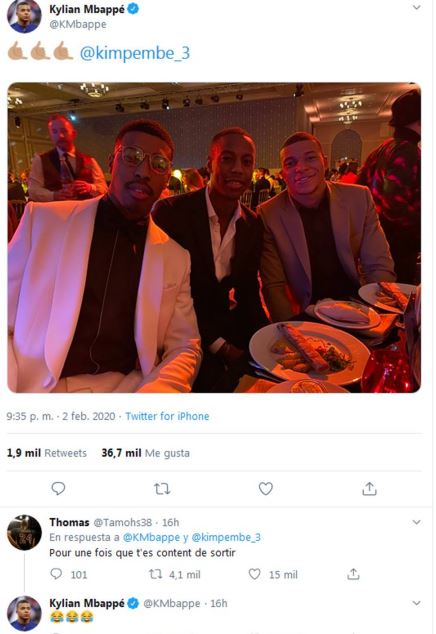Screen dimensions: 436x634
Task: Open the @kimpembe_3 mention in tweet
Action: click(135, 53)
